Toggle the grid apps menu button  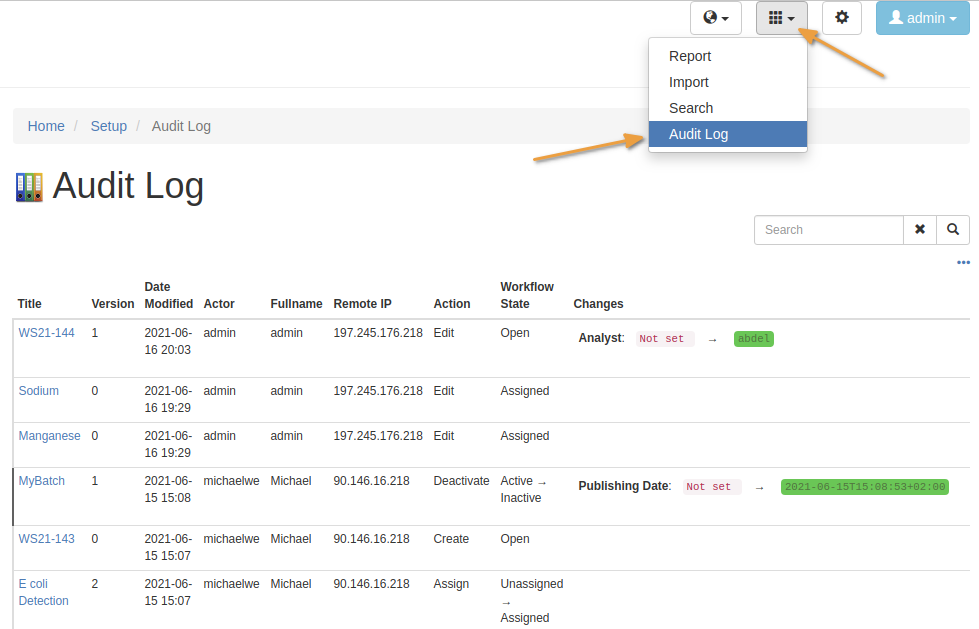coord(781,18)
